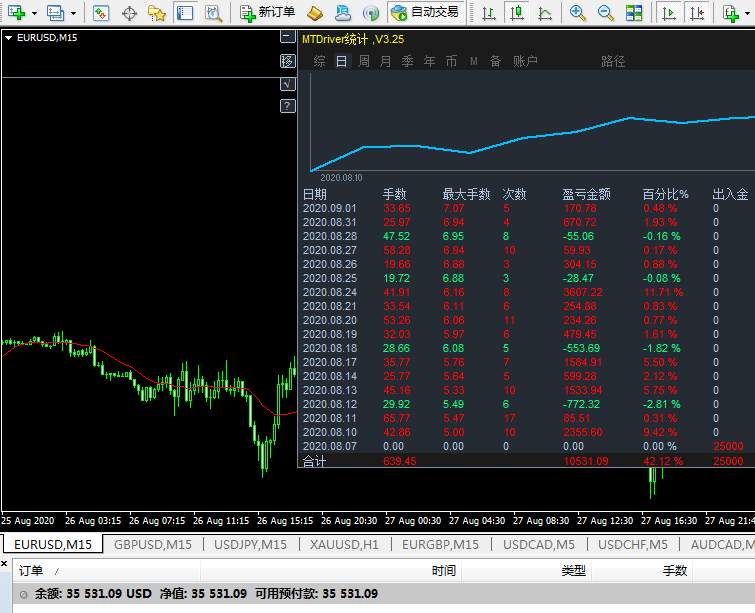Click the total profit 10531.09

586,461
